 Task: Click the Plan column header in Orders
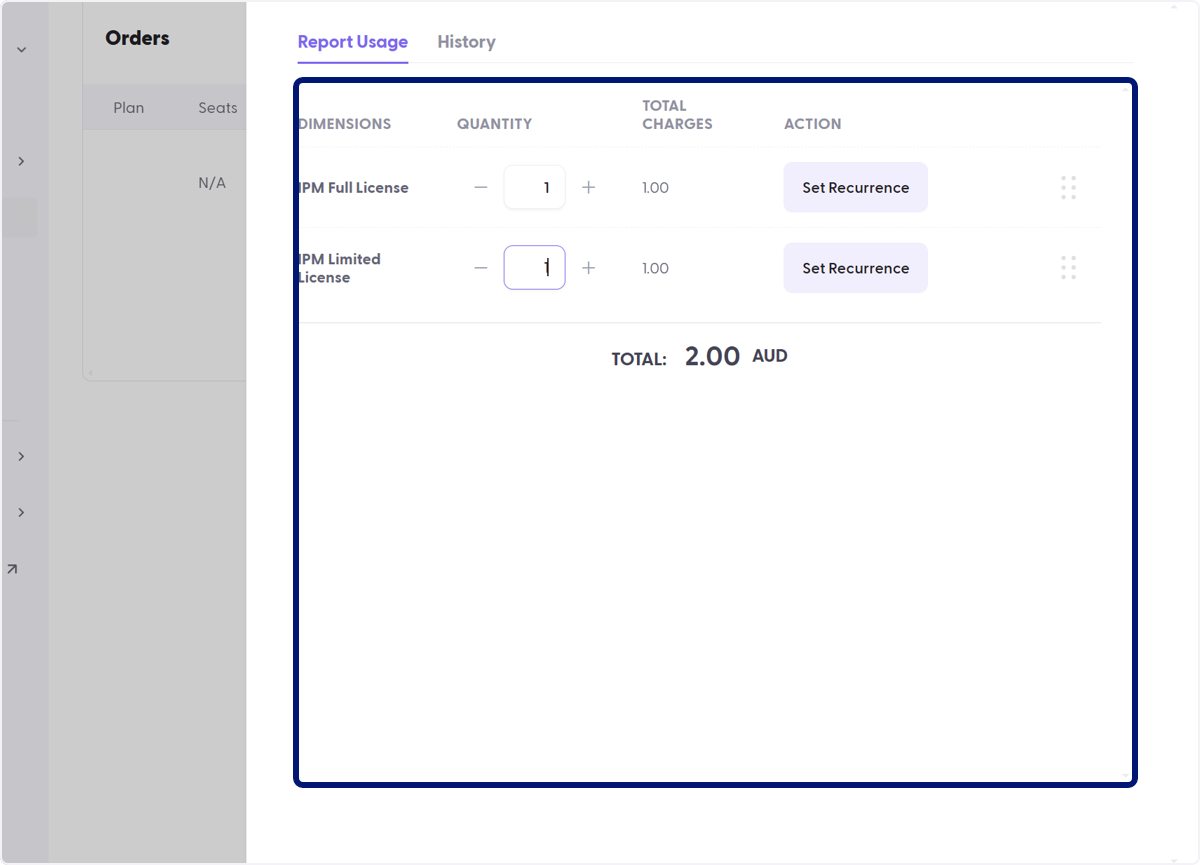click(128, 108)
